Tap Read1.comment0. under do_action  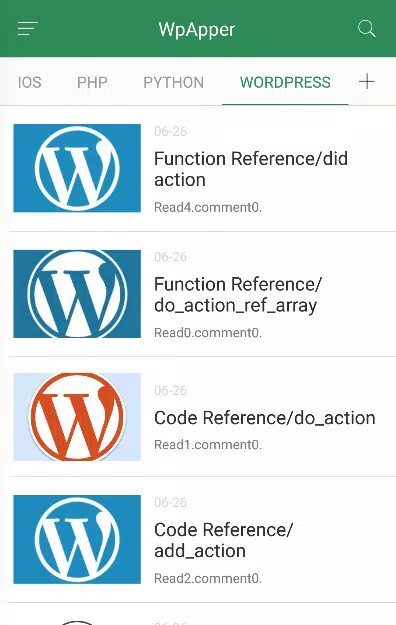[208, 444]
